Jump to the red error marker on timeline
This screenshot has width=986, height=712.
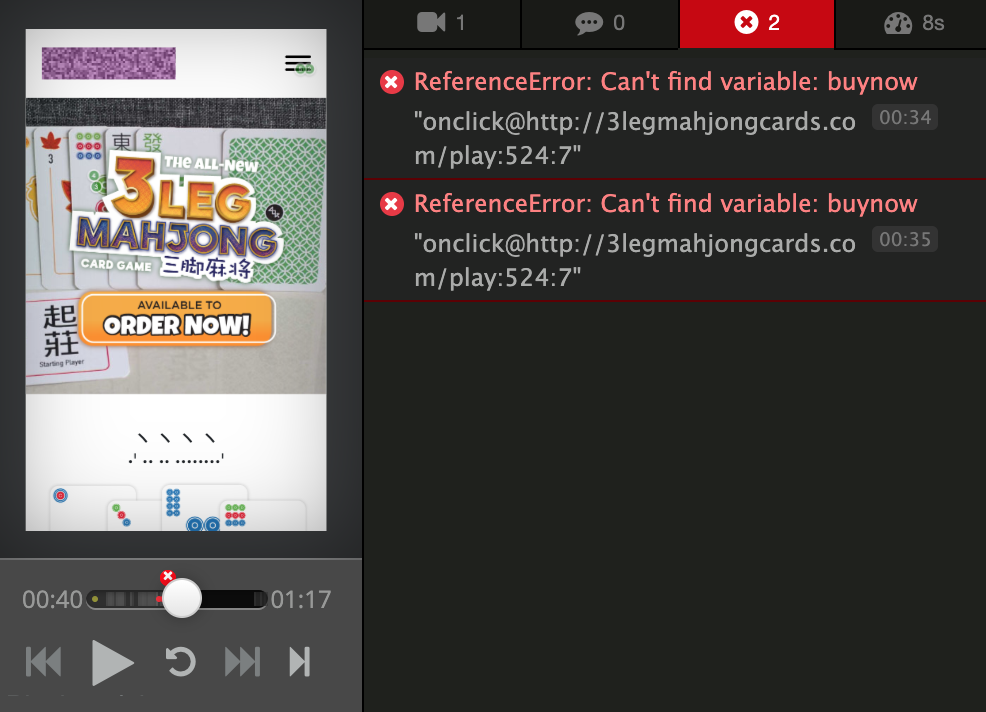coord(167,576)
